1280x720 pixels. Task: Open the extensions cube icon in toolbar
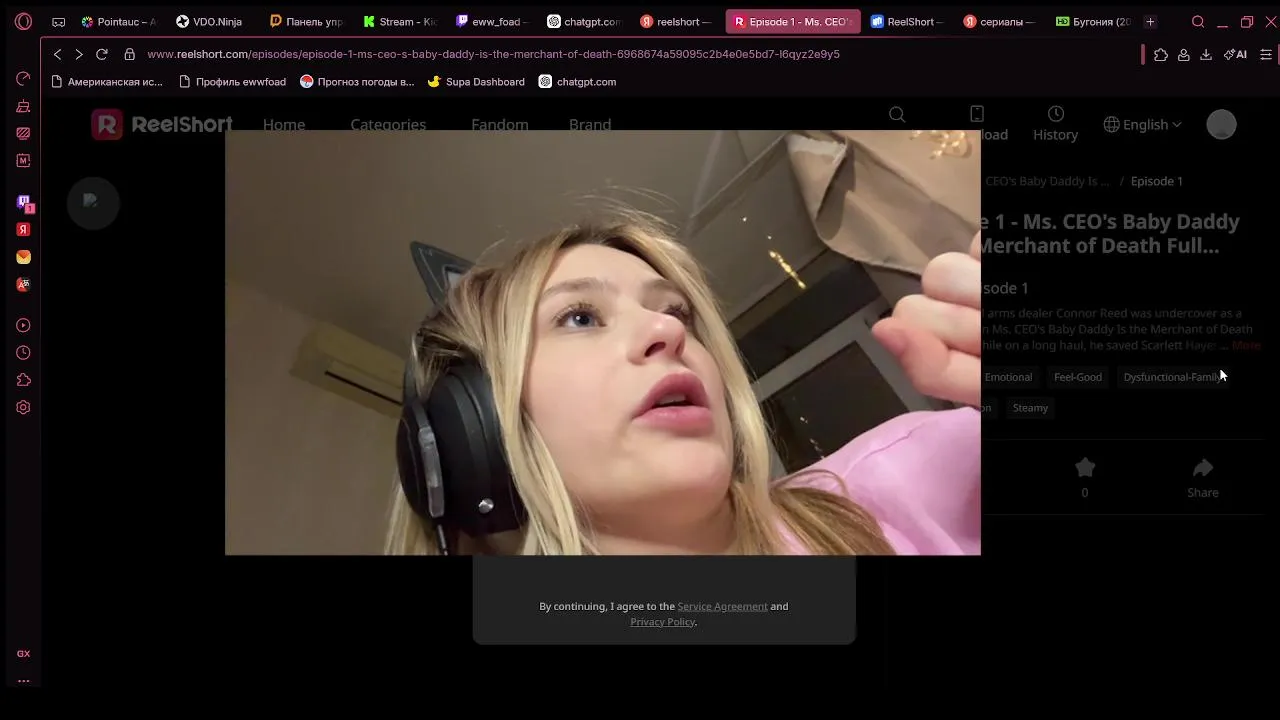click(x=1160, y=55)
